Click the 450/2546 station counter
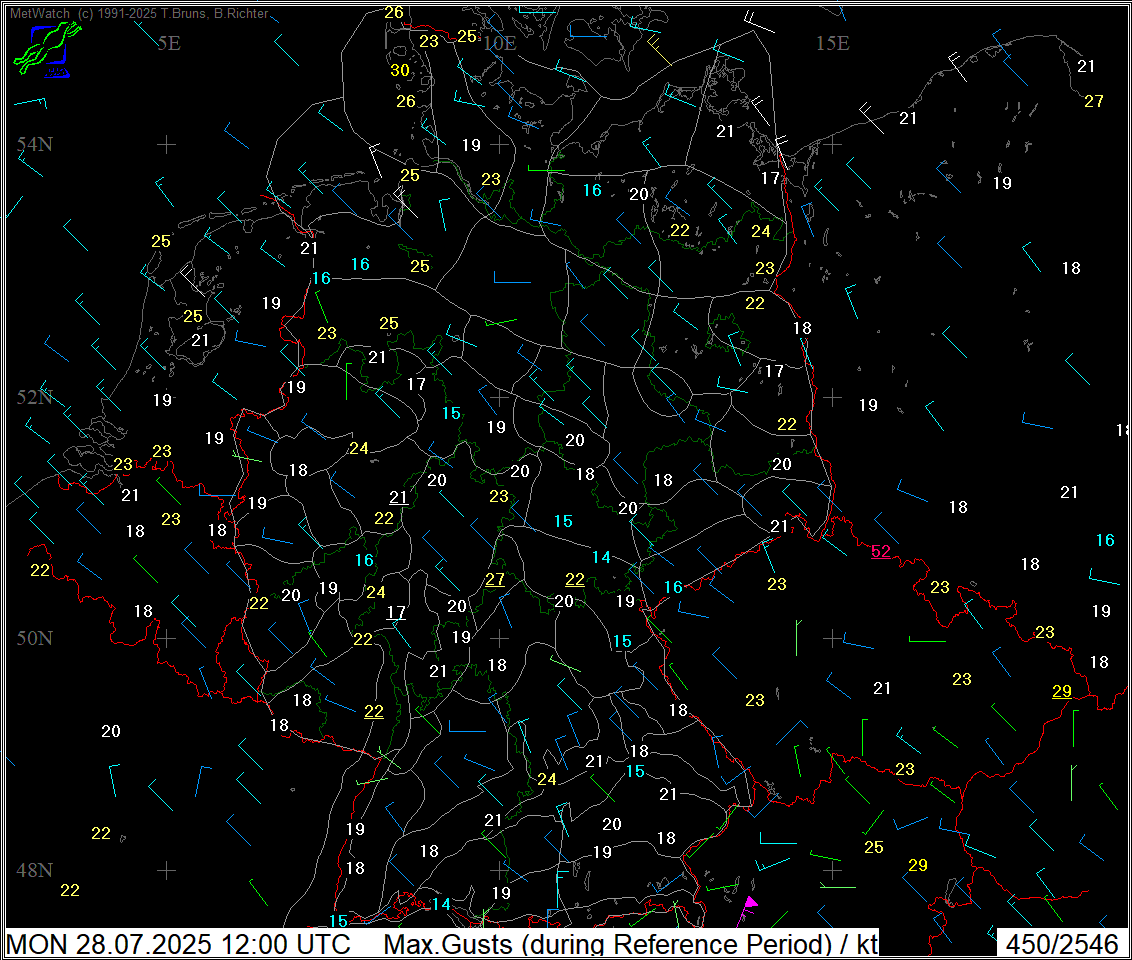Screen dimensions: 1132x960 [x=1062, y=944]
